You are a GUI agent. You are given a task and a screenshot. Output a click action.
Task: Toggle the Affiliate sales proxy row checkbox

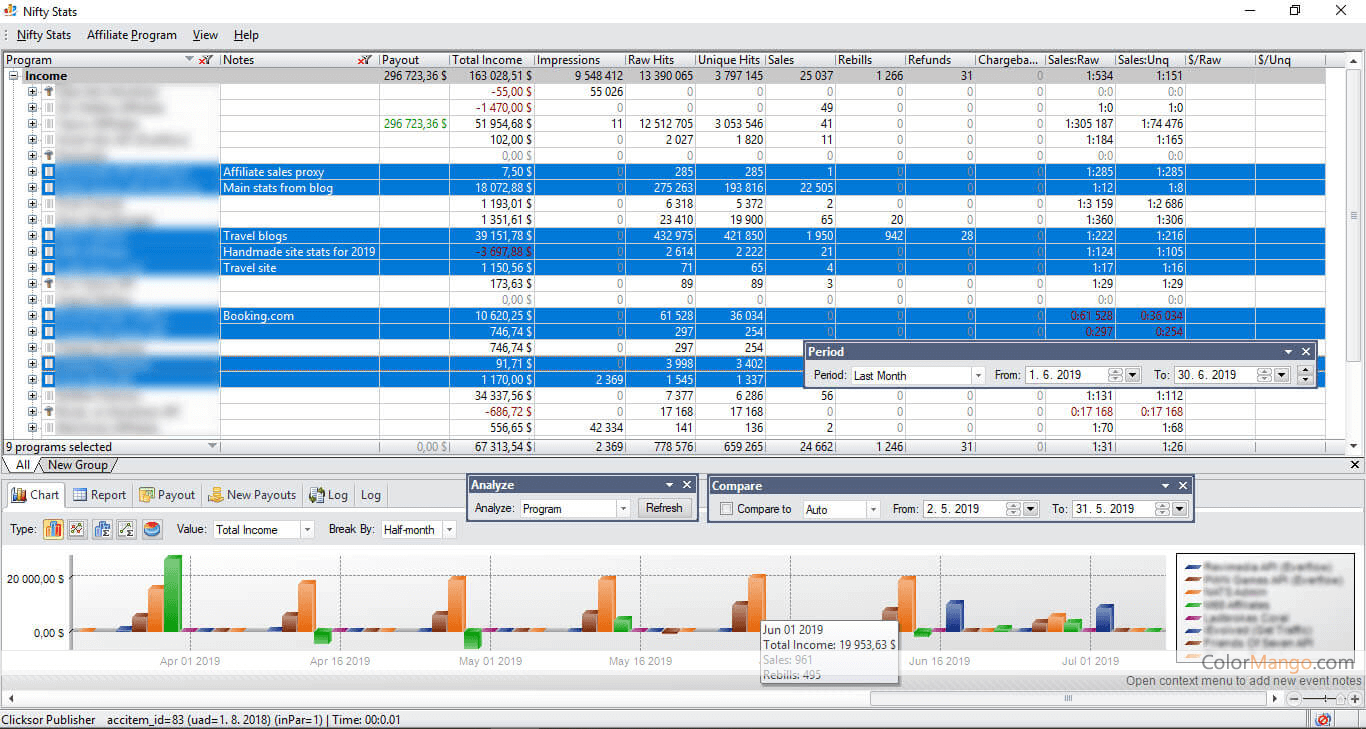(x=49, y=172)
